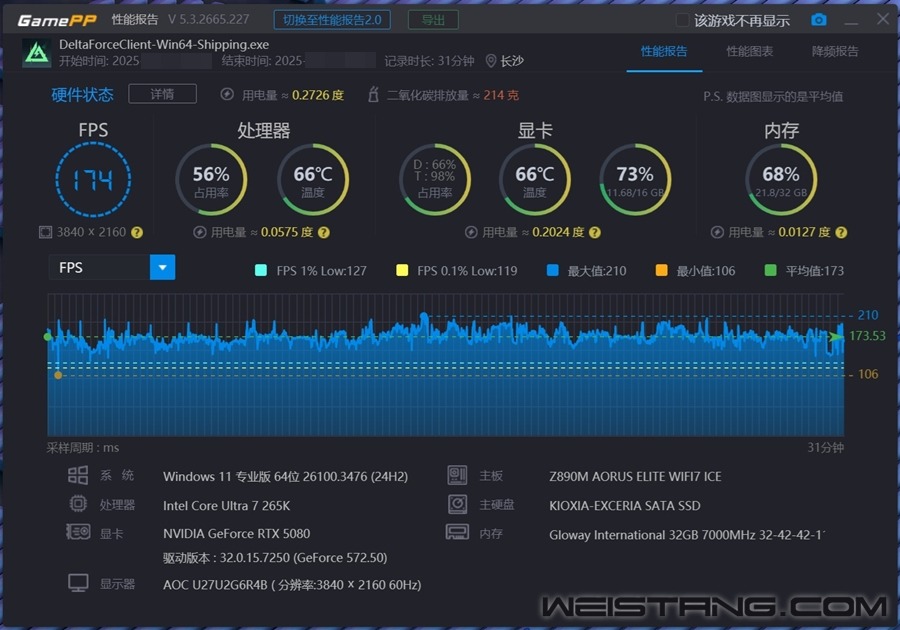The image size is (900, 630).
Task: Switch to the 性能图表 tab
Action: [750, 52]
